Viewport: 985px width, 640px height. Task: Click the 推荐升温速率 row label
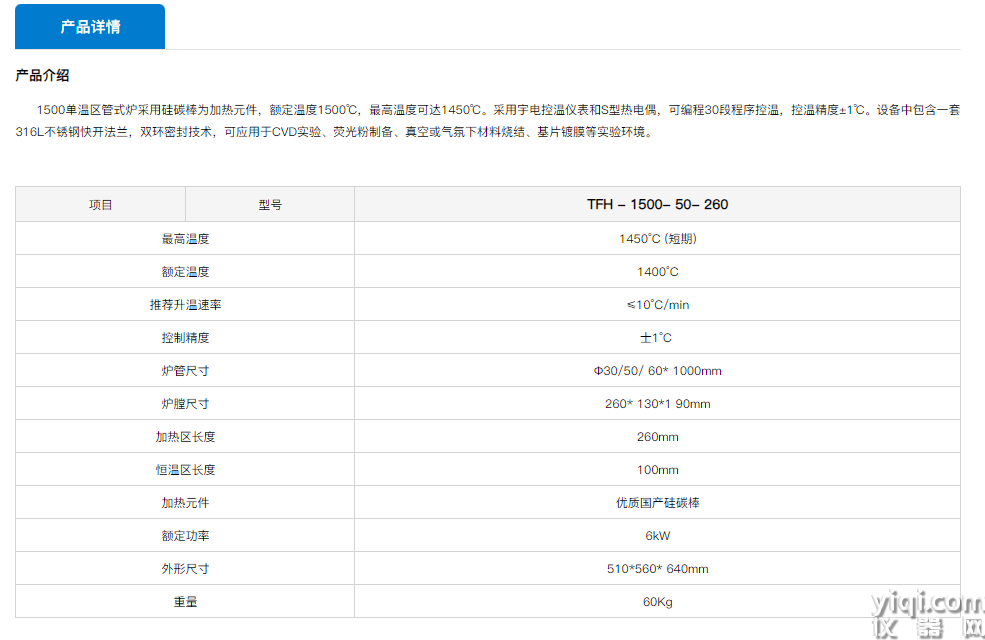pos(185,305)
